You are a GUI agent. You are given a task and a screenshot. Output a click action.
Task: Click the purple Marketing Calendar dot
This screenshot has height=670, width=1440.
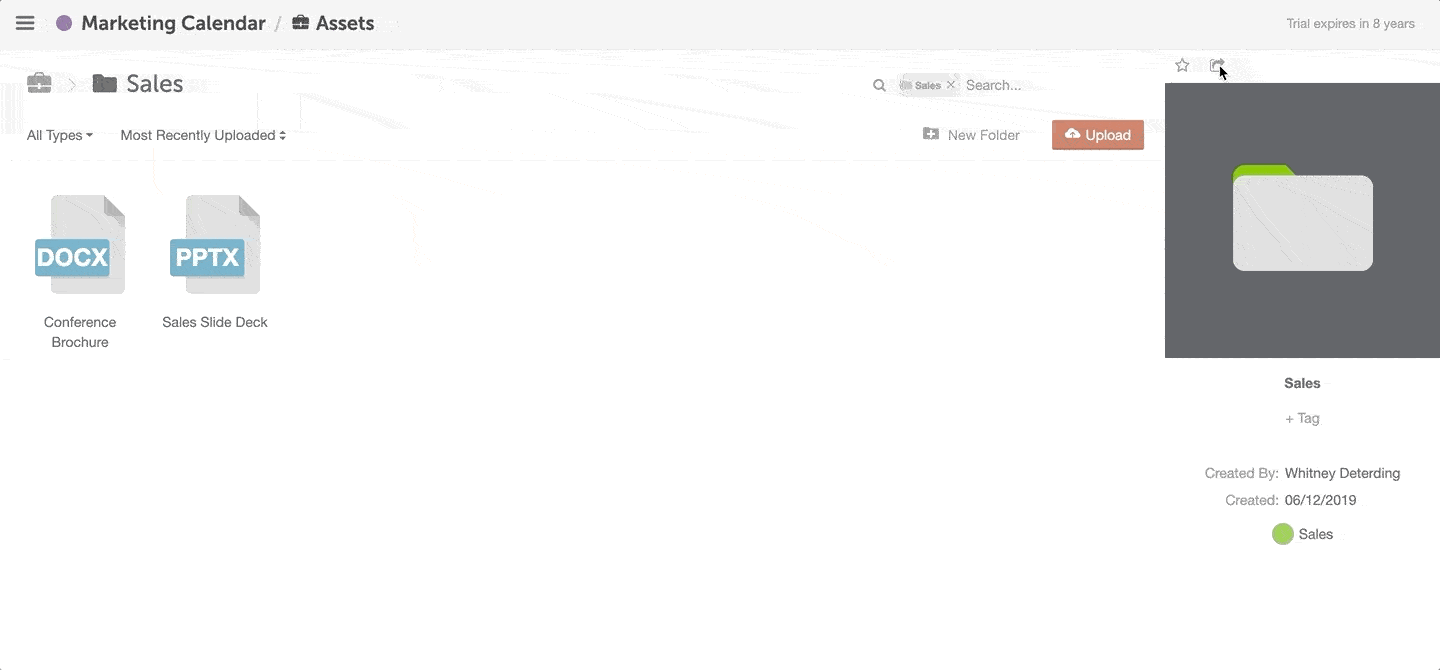(64, 23)
